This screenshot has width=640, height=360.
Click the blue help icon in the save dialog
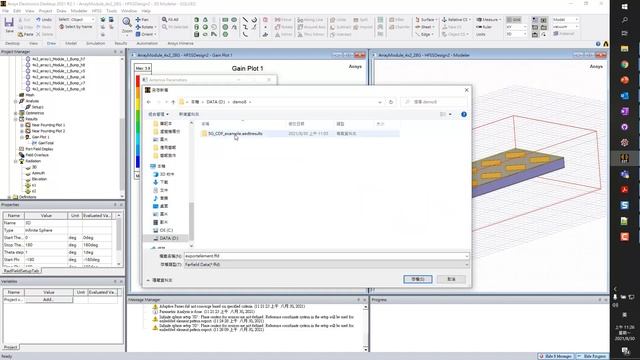(x=464, y=114)
